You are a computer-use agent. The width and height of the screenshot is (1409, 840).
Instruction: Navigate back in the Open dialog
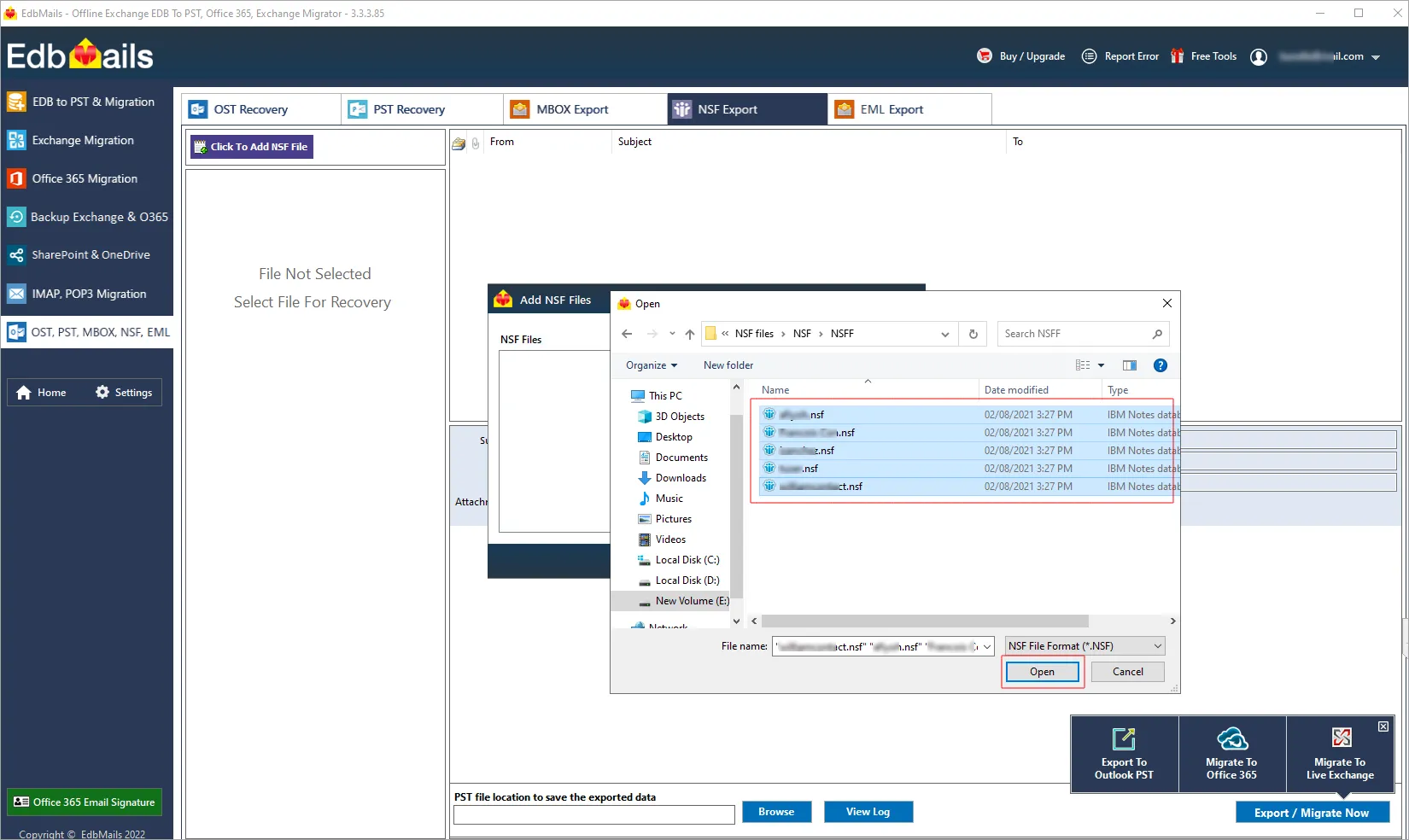click(627, 334)
